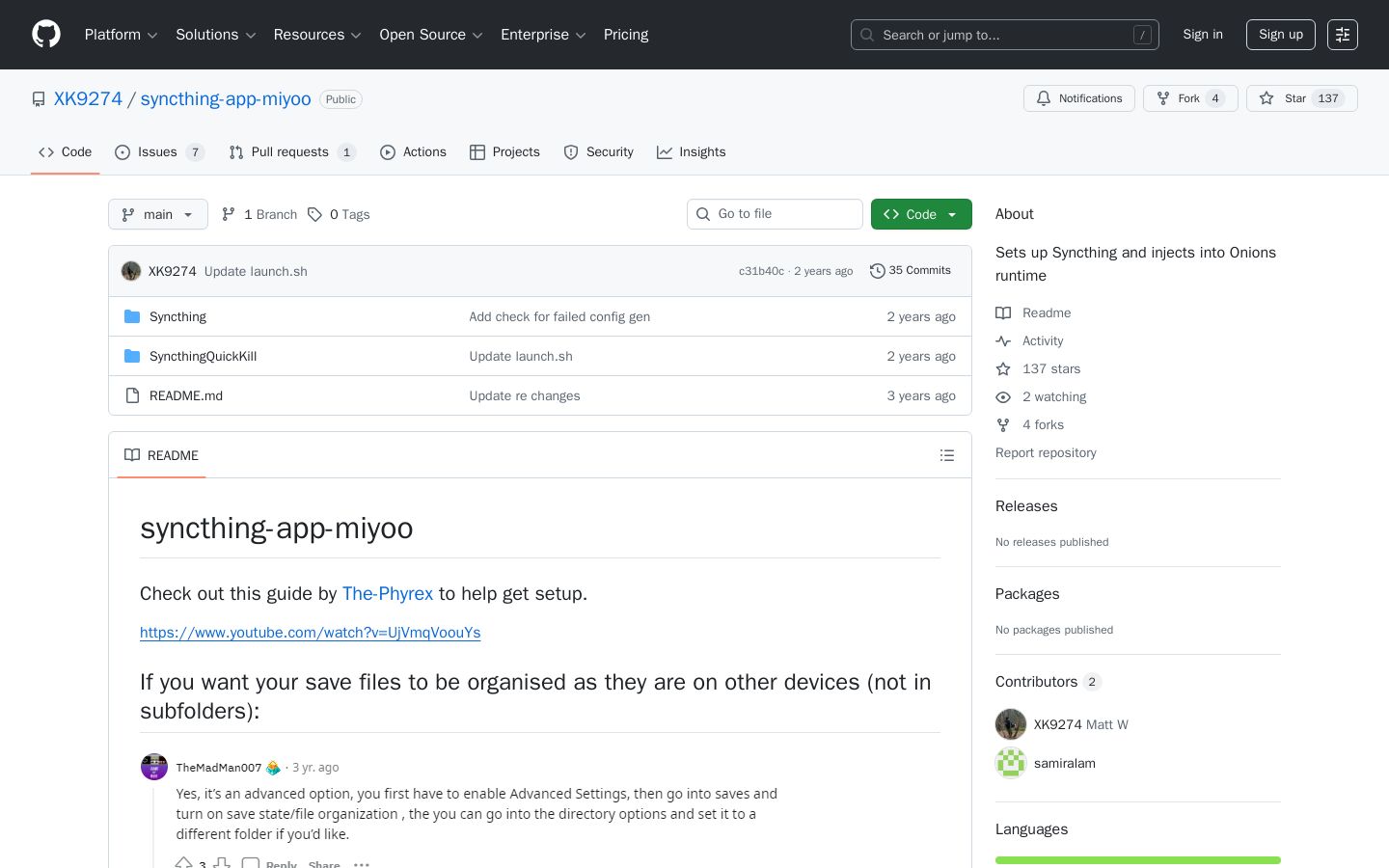Click the tag icon next to 0 Tags
The width and height of the screenshot is (1389, 868).
[314, 214]
